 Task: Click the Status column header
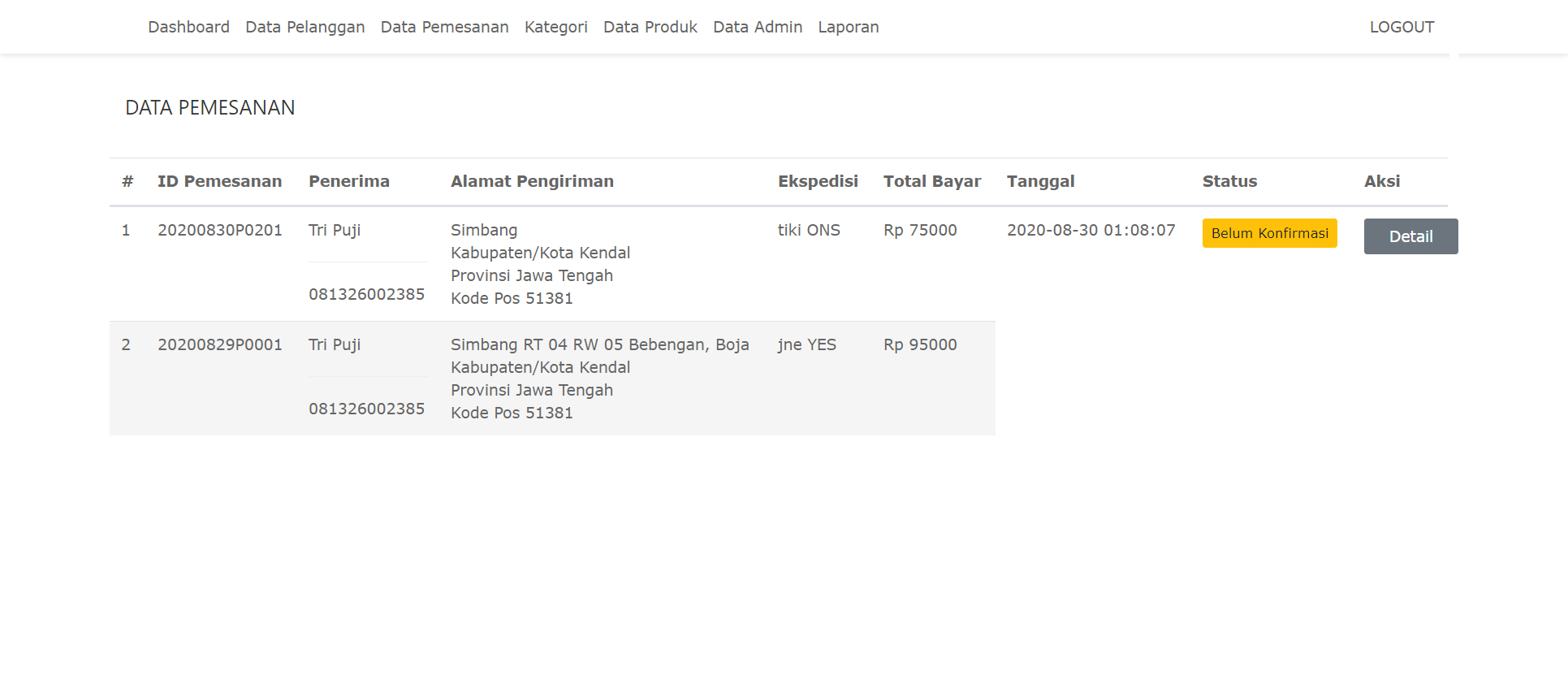click(1229, 181)
